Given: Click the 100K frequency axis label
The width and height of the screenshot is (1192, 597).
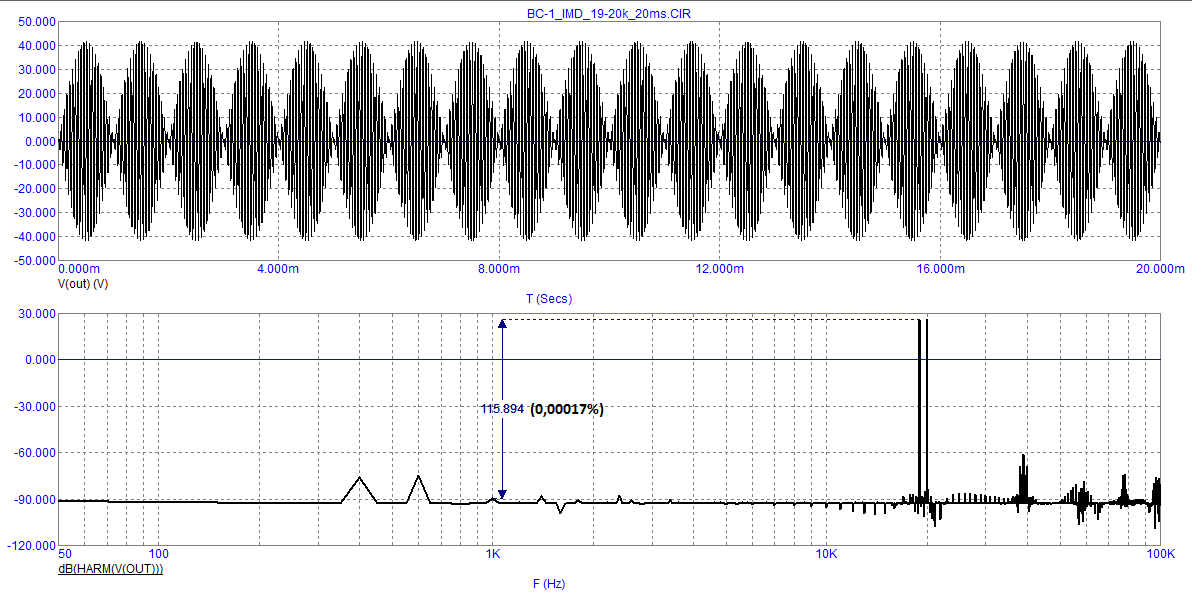Looking at the screenshot, I should click(1161, 553).
